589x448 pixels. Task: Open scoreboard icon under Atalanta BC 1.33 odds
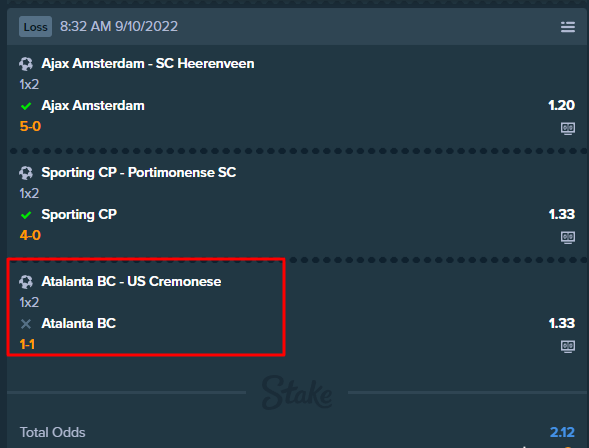point(568,346)
